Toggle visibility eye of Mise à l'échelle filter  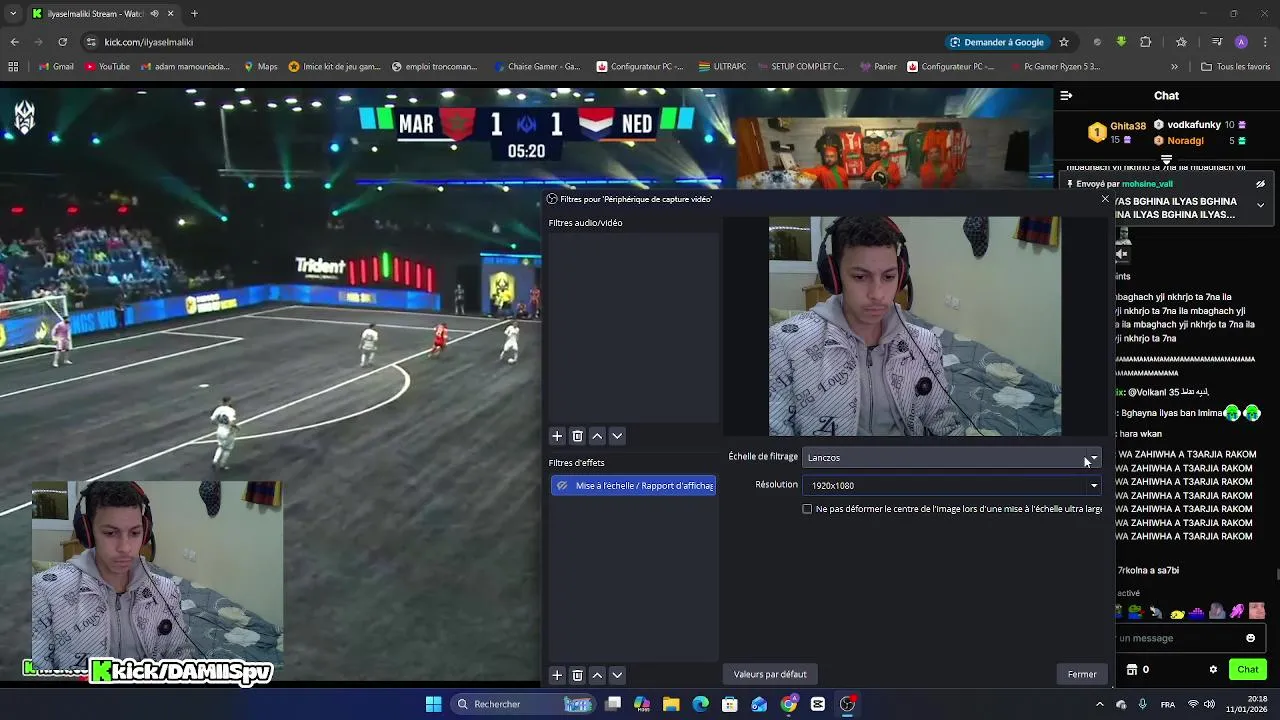click(x=562, y=486)
